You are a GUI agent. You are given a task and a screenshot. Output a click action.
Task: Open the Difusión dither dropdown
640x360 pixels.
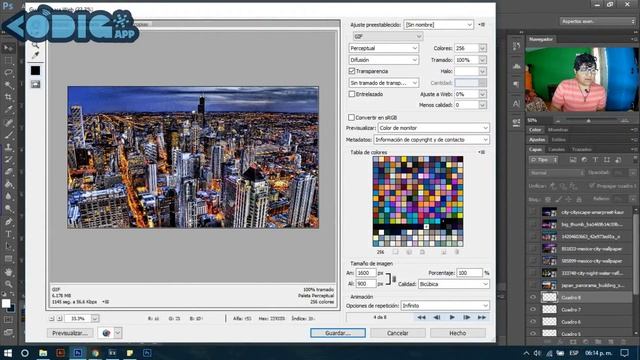tap(384, 60)
